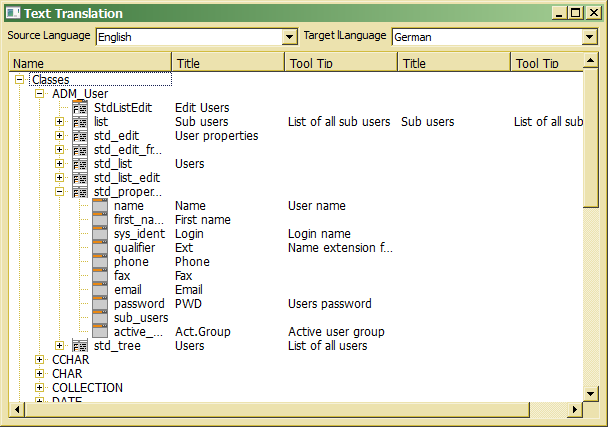This screenshot has height=427, width=608.
Task: Select the field icon next to email
Action: click(x=100, y=290)
